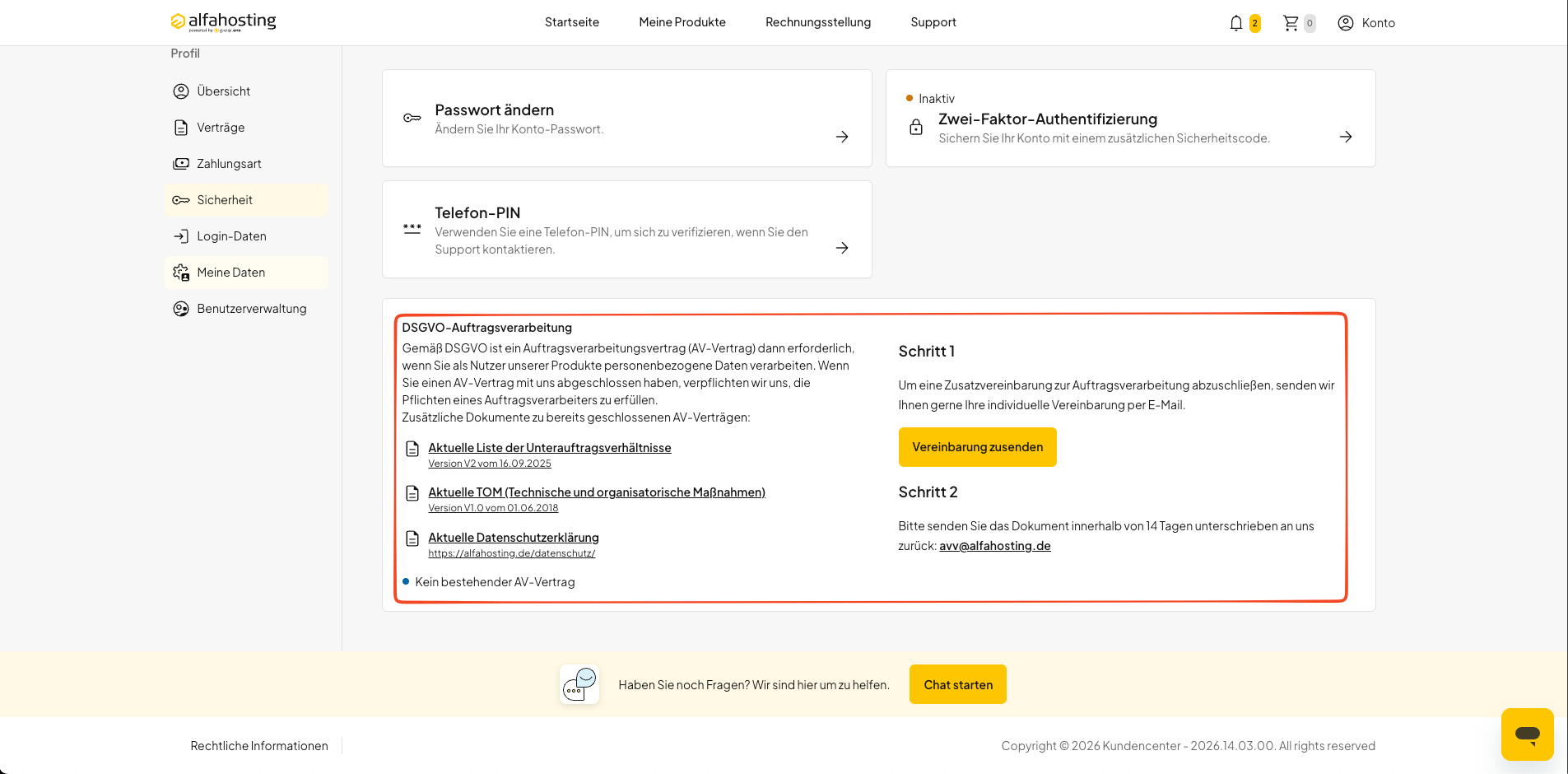
Task: Click Passwort ändern card title
Action: (495, 110)
